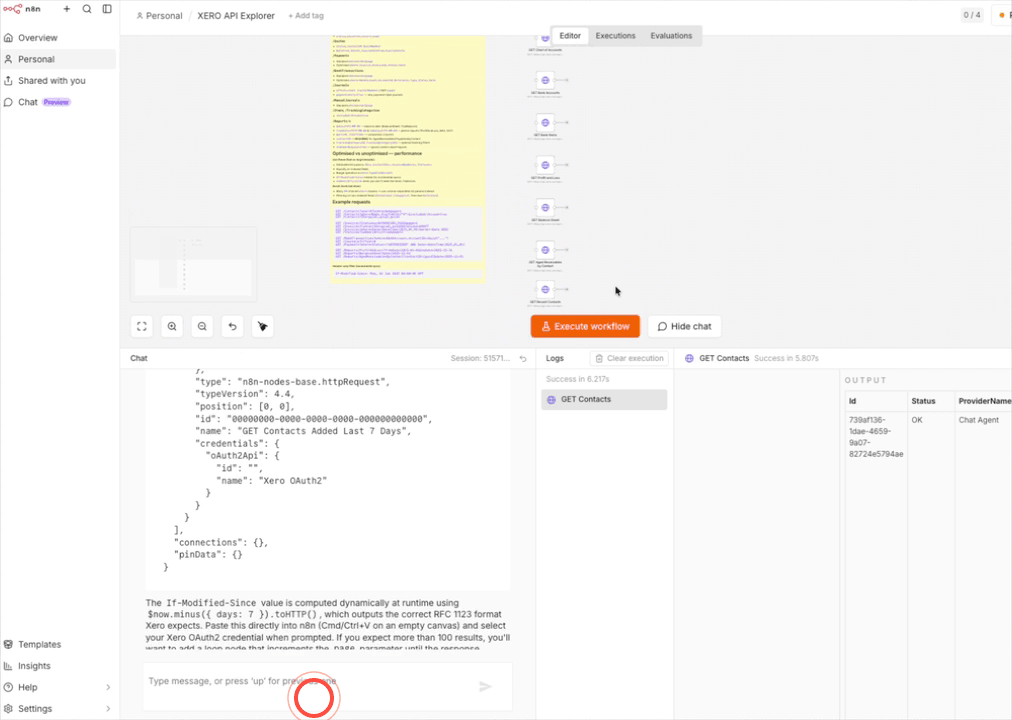Click the Settings gear icon
This screenshot has width=1012, height=720.
tap(8, 708)
